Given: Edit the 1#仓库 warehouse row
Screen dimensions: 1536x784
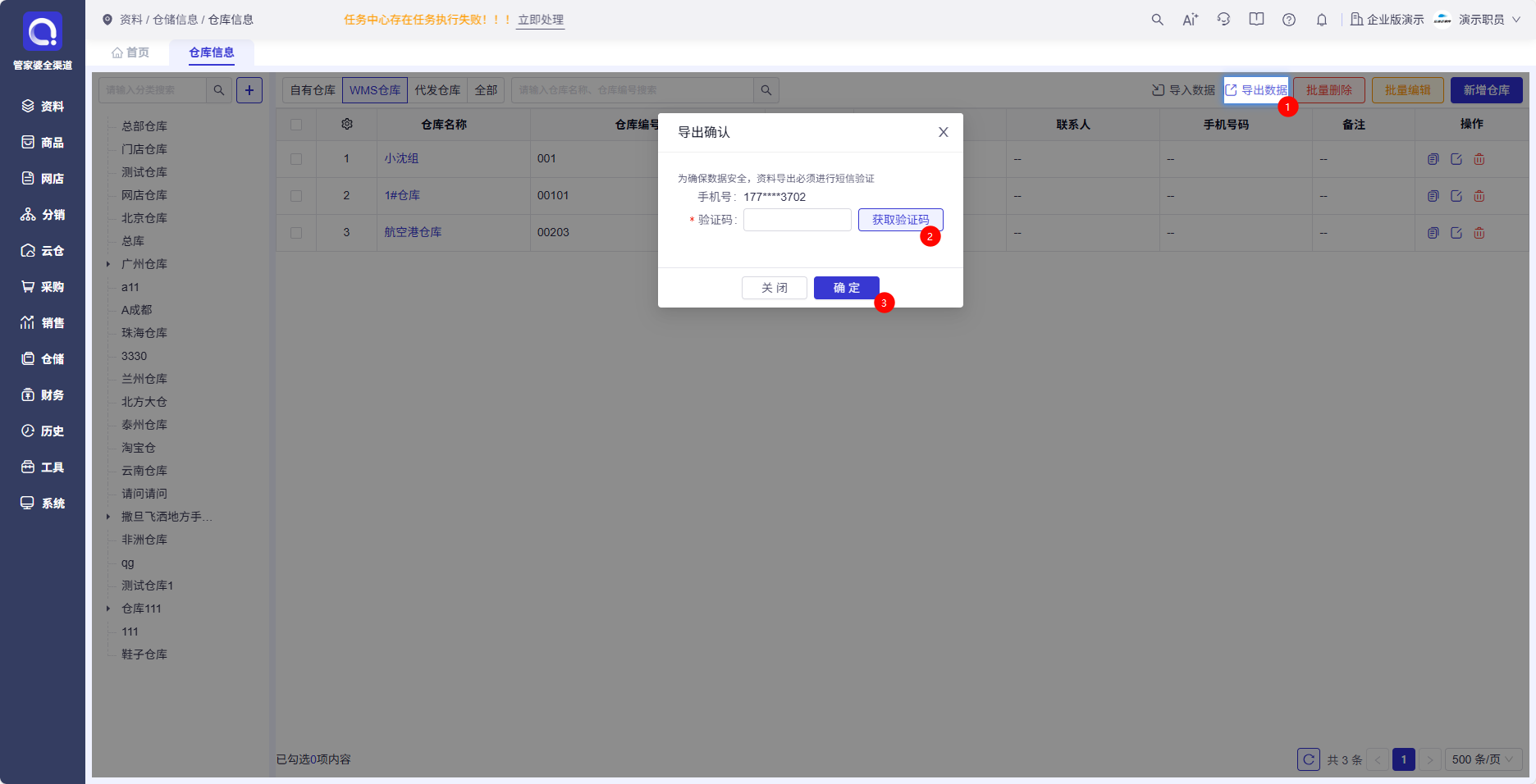Looking at the screenshot, I should pyautogui.click(x=1456, y=196).
